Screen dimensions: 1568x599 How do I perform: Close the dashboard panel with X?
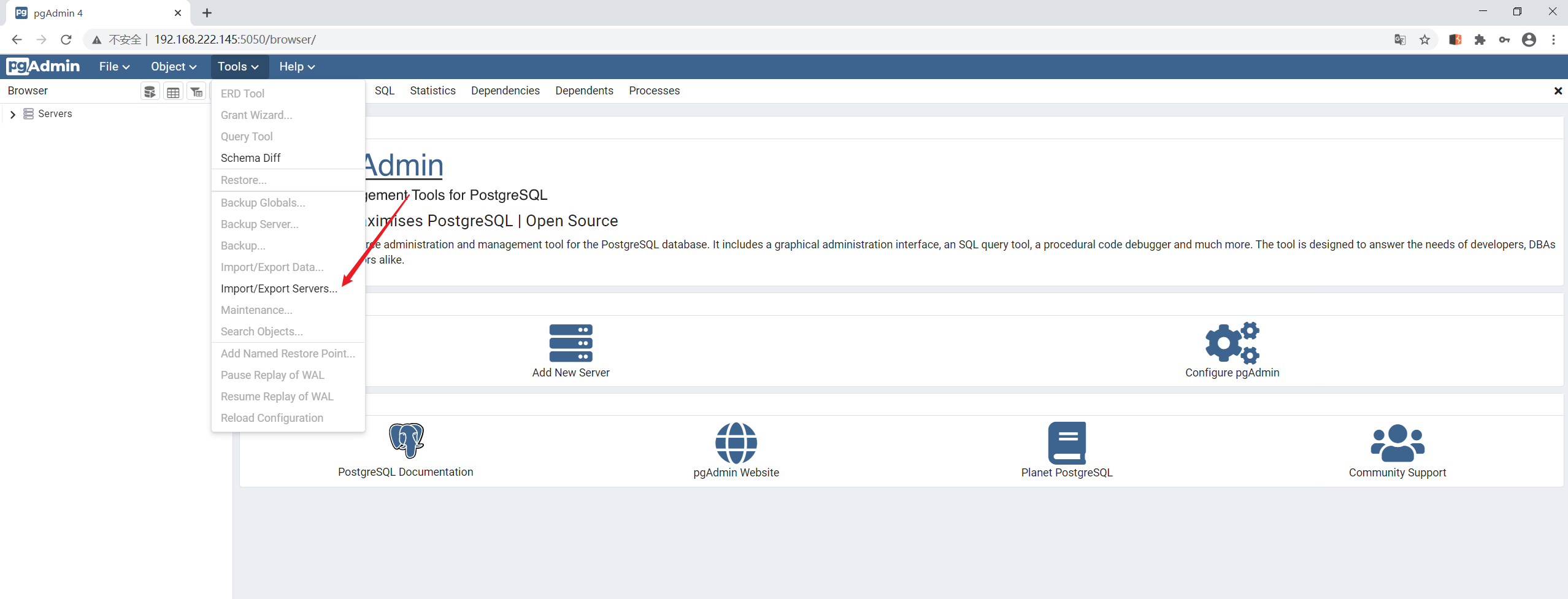point(1558,91)
